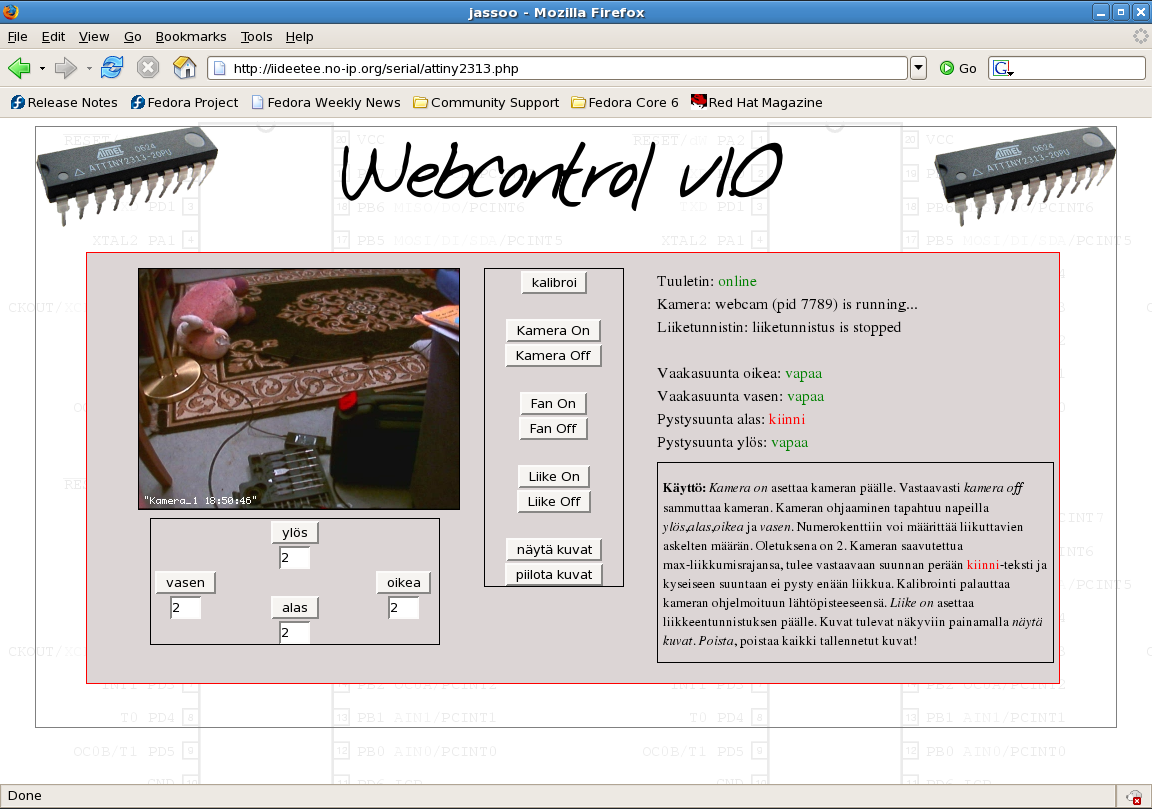Click the step count field under vasen
Image resolution: width=1152 pixels, height=809 pixels.
point(185,608)
